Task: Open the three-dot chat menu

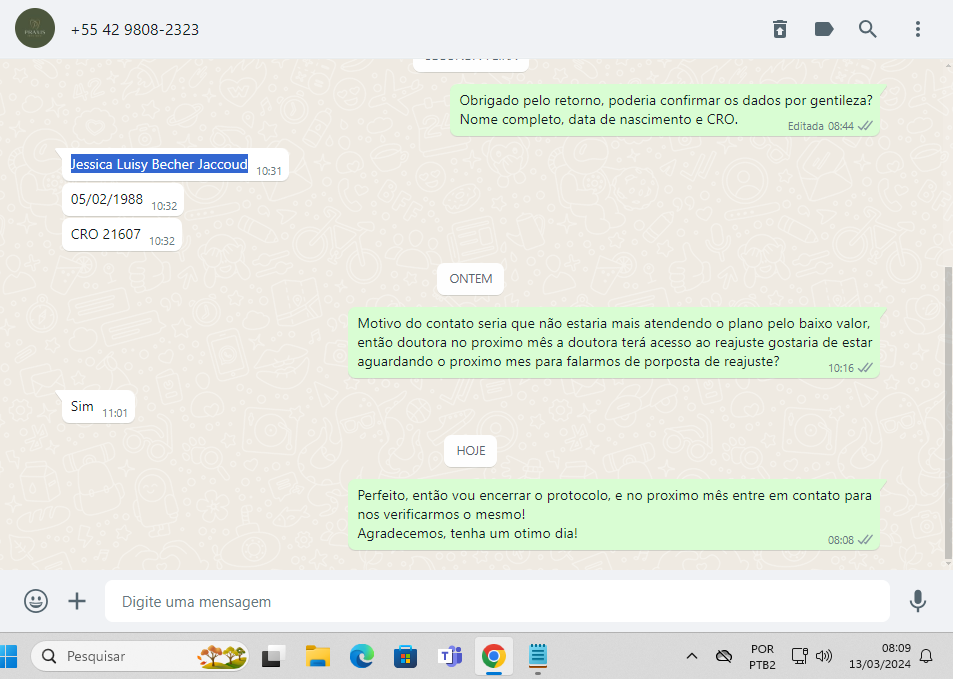Action: click(918, 29)
